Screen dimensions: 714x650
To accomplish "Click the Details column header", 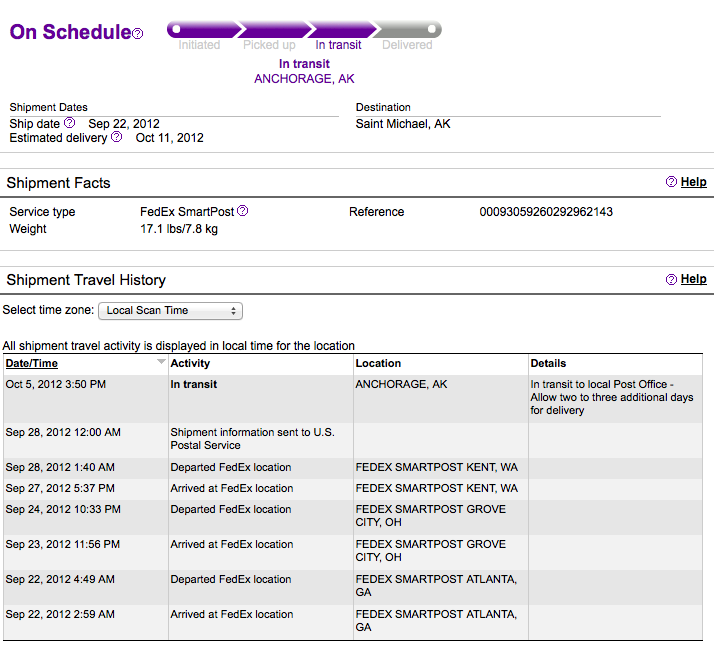I will tap(548, 363).
